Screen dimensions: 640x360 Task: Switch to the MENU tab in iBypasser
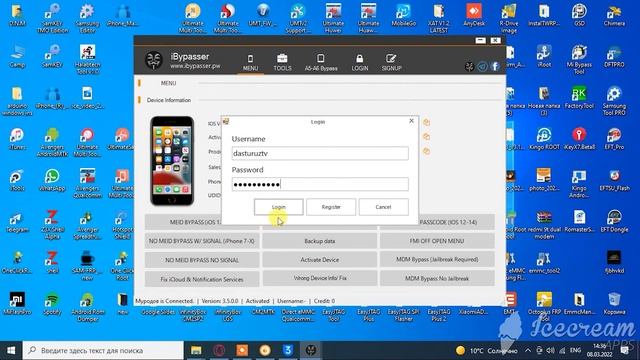point(250,62)
